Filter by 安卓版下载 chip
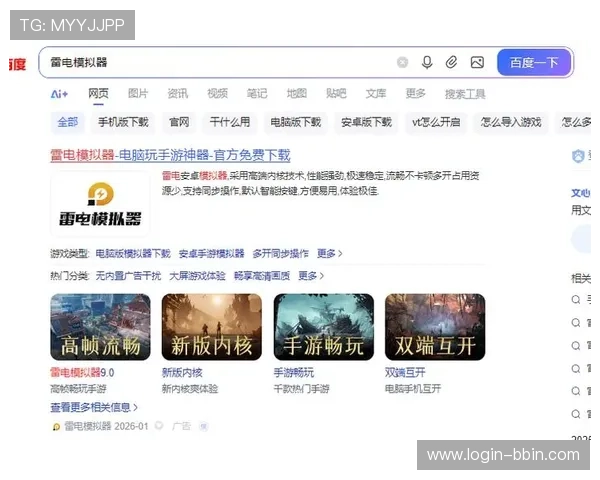 [x=366, y=122]
